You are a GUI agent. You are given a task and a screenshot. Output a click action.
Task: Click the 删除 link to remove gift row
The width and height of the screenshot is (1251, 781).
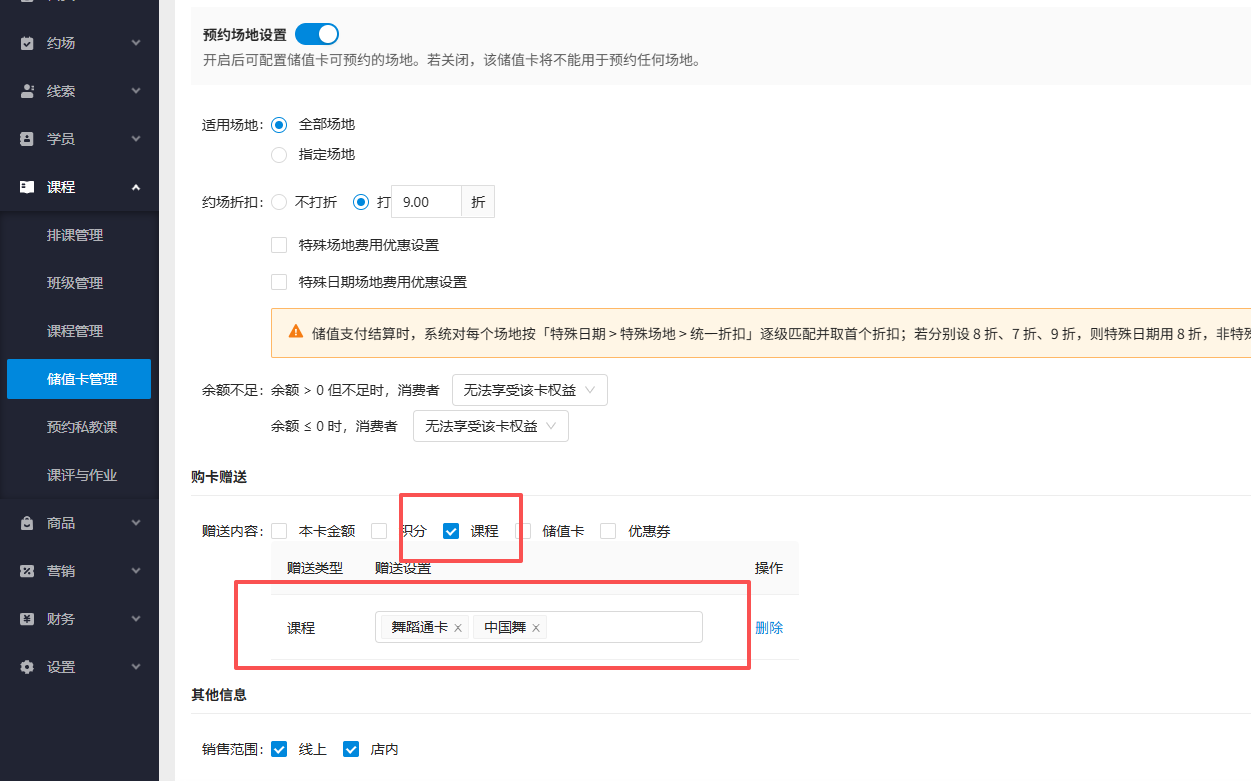[769, 626]
